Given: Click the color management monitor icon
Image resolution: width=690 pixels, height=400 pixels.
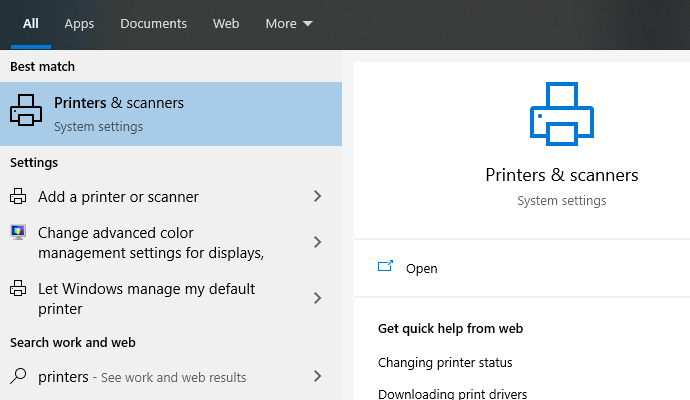Looking at the screenshot, I should pyautogui.click(x=18, y=232).
